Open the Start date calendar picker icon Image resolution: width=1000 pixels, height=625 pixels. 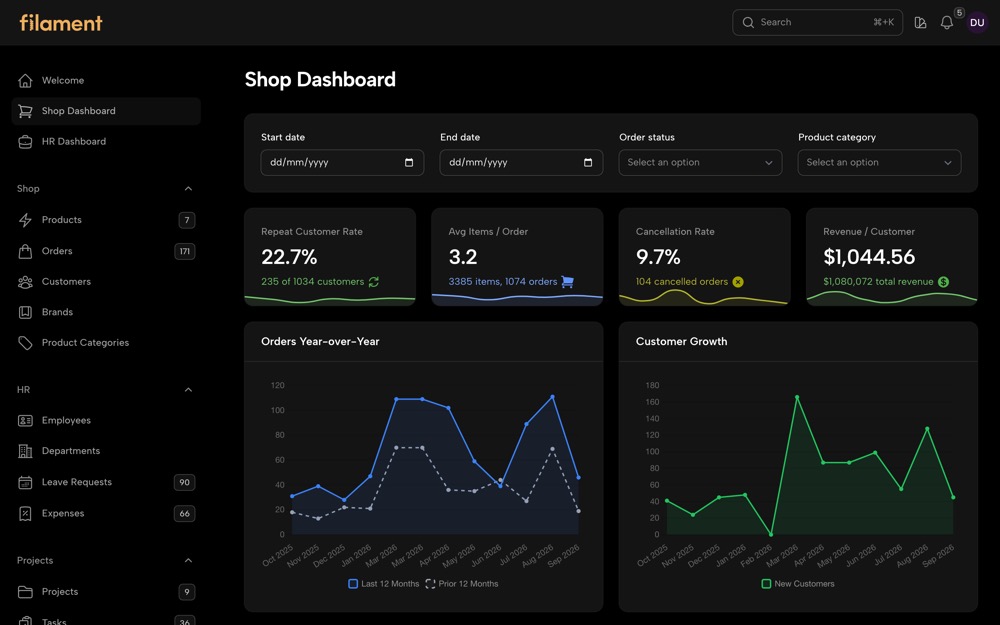click(409, 163)
